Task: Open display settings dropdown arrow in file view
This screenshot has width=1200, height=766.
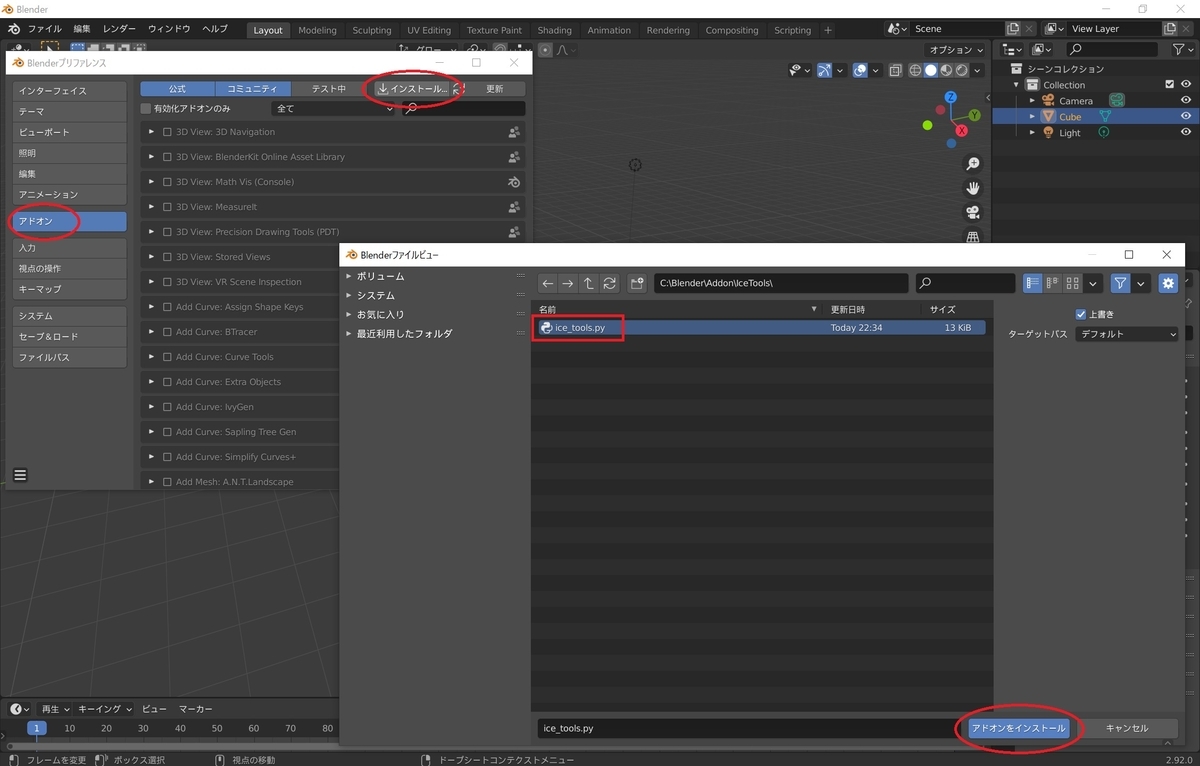Action: coord(1092,284)
